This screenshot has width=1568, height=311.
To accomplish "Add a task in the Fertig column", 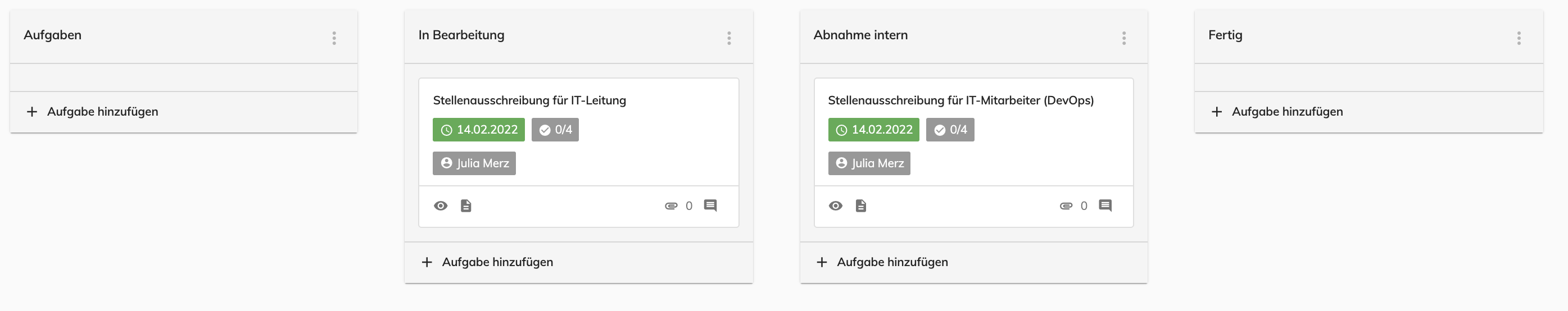I will (1369, 112).
